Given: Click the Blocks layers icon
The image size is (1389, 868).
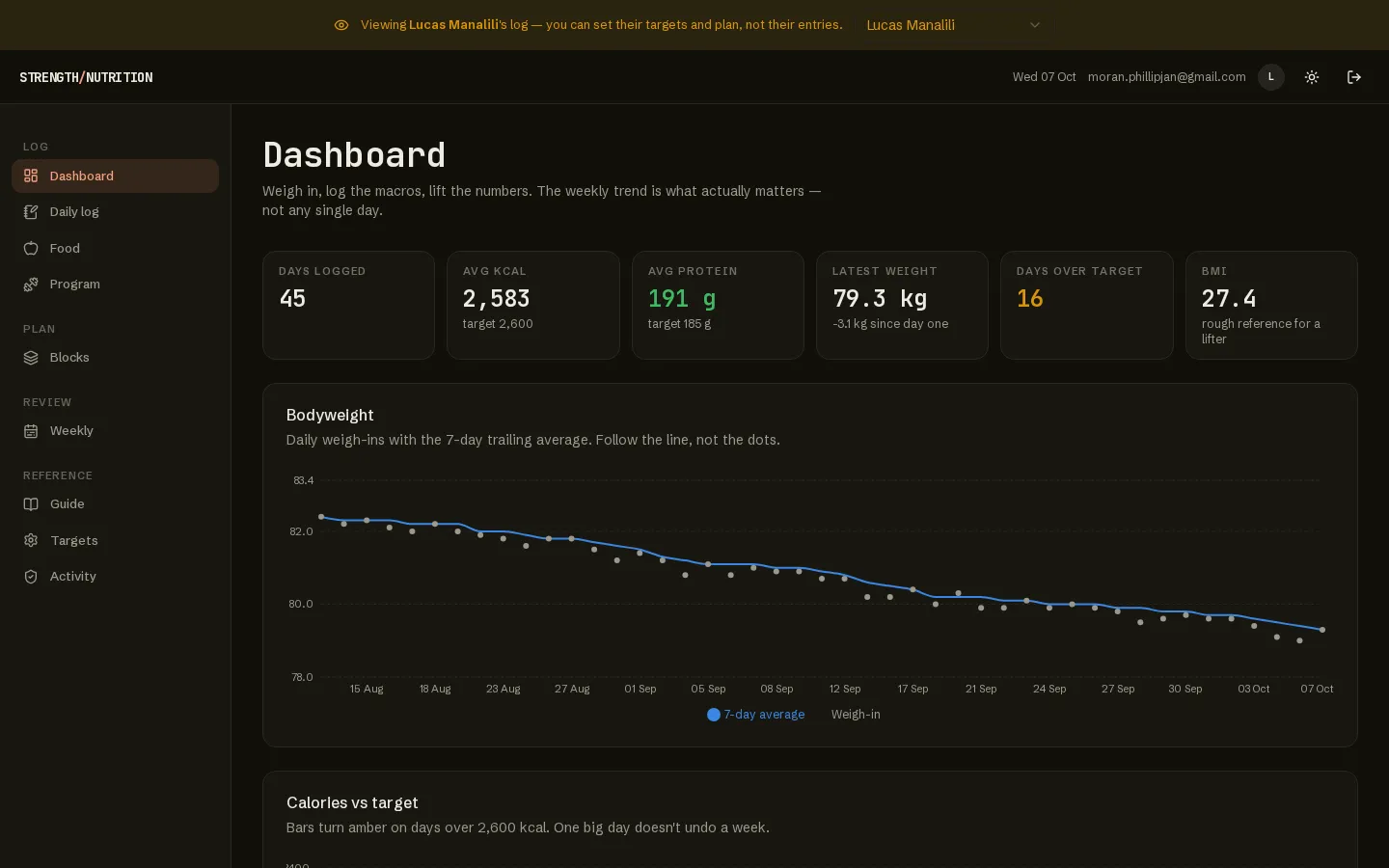Looking at the screenshot, I should [31, 357].
